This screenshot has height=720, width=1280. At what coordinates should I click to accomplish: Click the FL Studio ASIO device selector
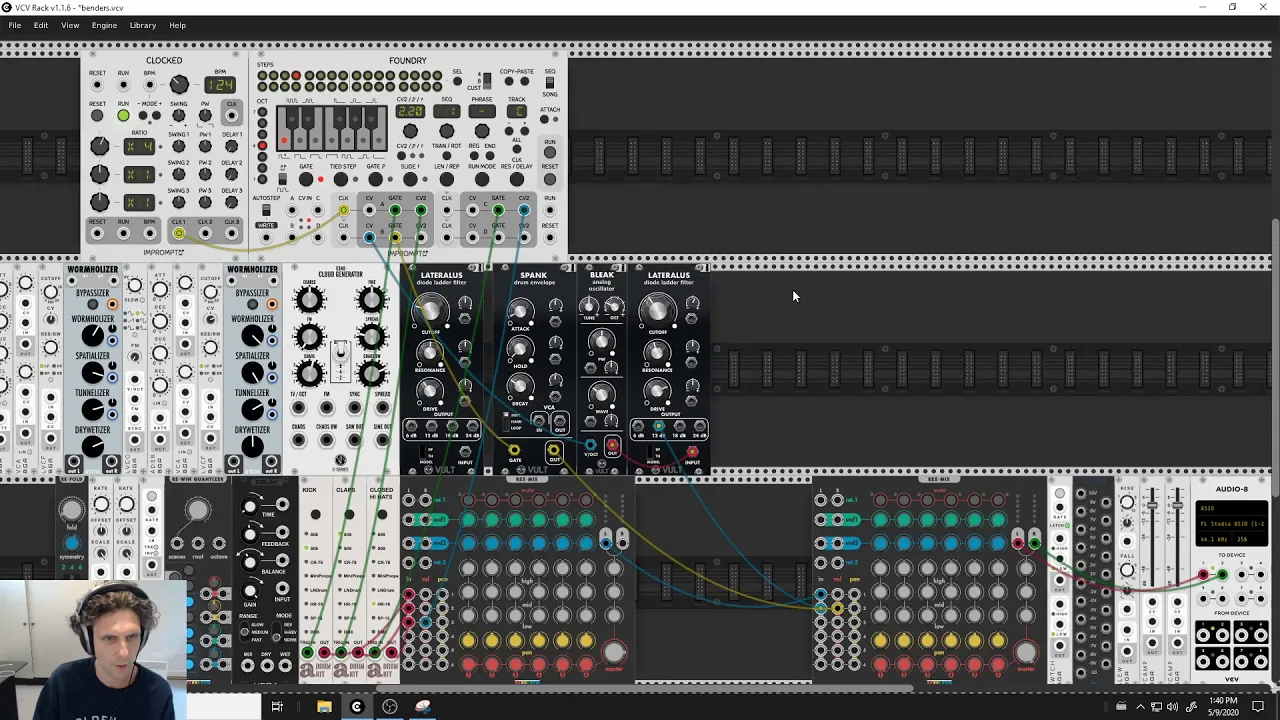click(x=1232, y=524)
